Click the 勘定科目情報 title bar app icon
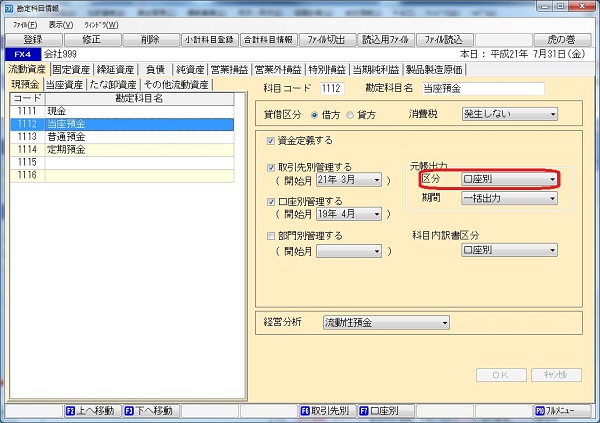This screenshot has height=423, width=600. (9, 8)
